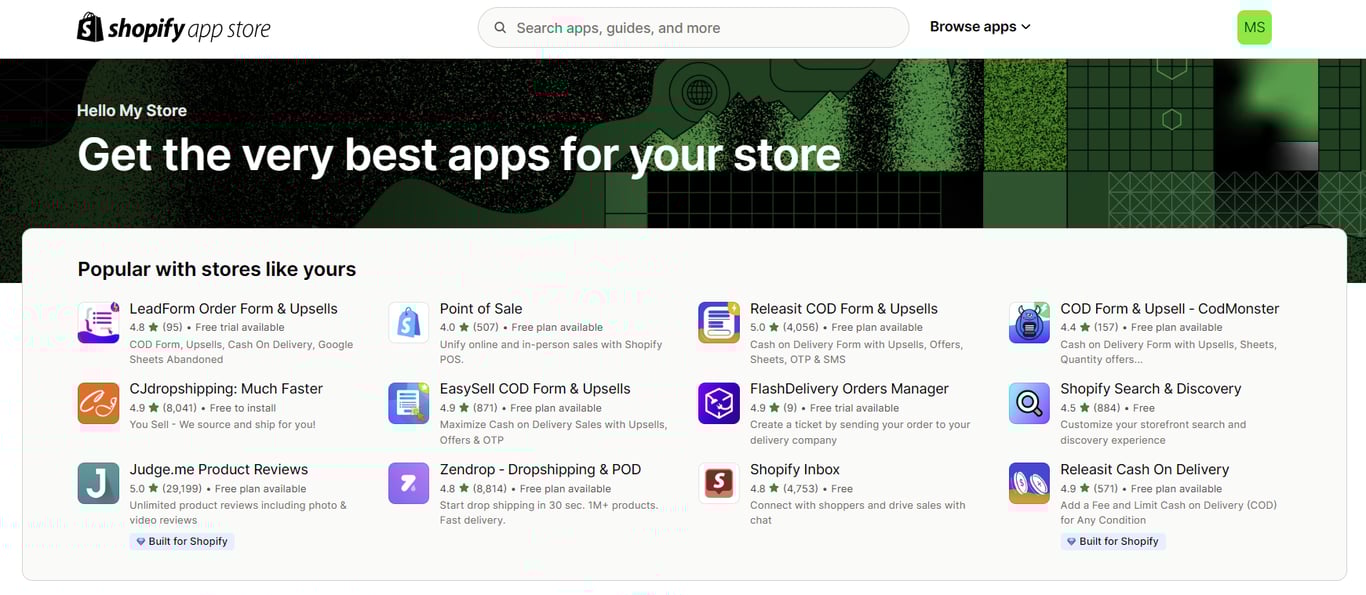This screenshot has height=595, width=1366.
Task: Expand the MS account menu
Action: tap(1254, 27)
